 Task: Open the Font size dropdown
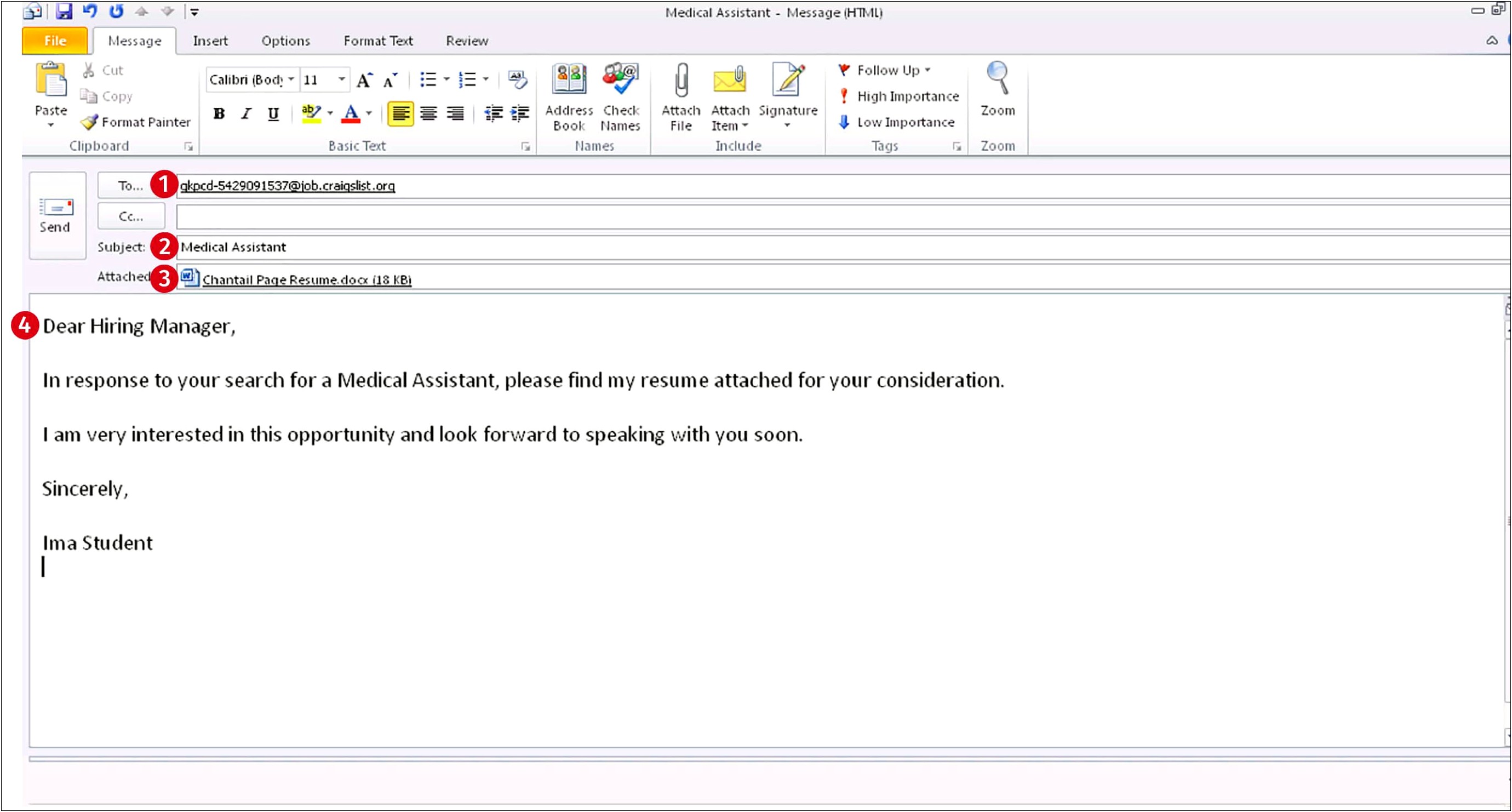(x=339, y=80)
